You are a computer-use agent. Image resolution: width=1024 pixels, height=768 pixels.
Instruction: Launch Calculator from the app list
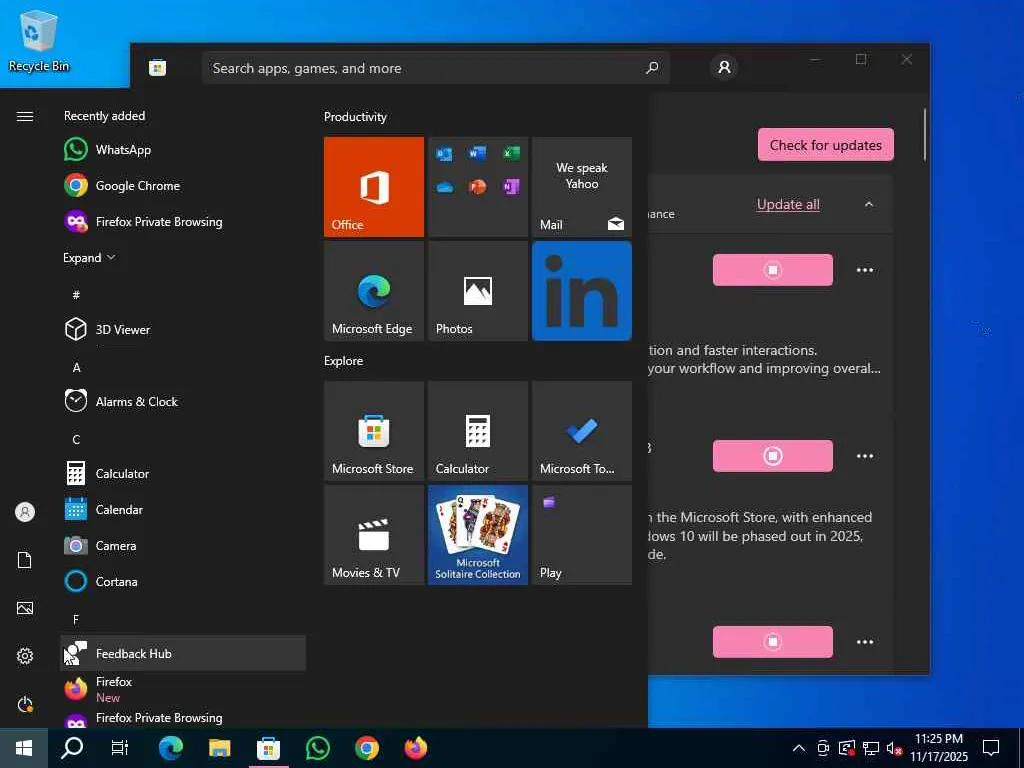pyautogui.click(x=183, y=473)
